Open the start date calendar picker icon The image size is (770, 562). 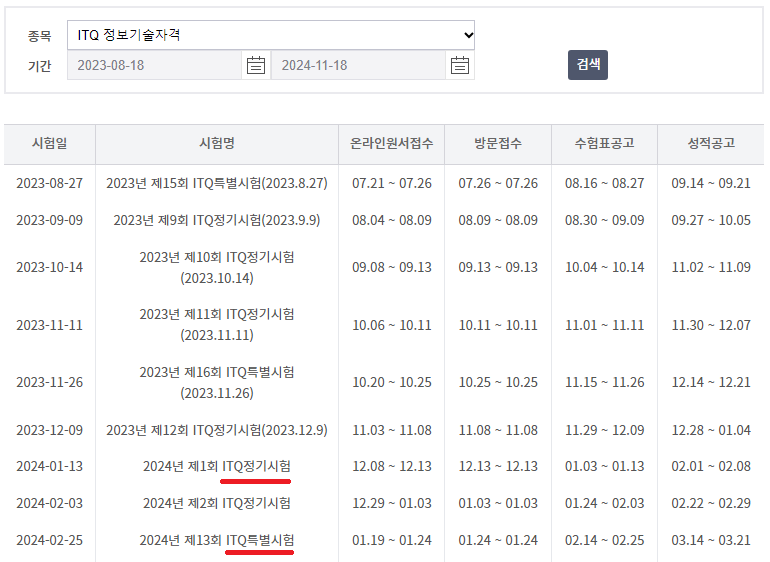click(x=255, y=65)
